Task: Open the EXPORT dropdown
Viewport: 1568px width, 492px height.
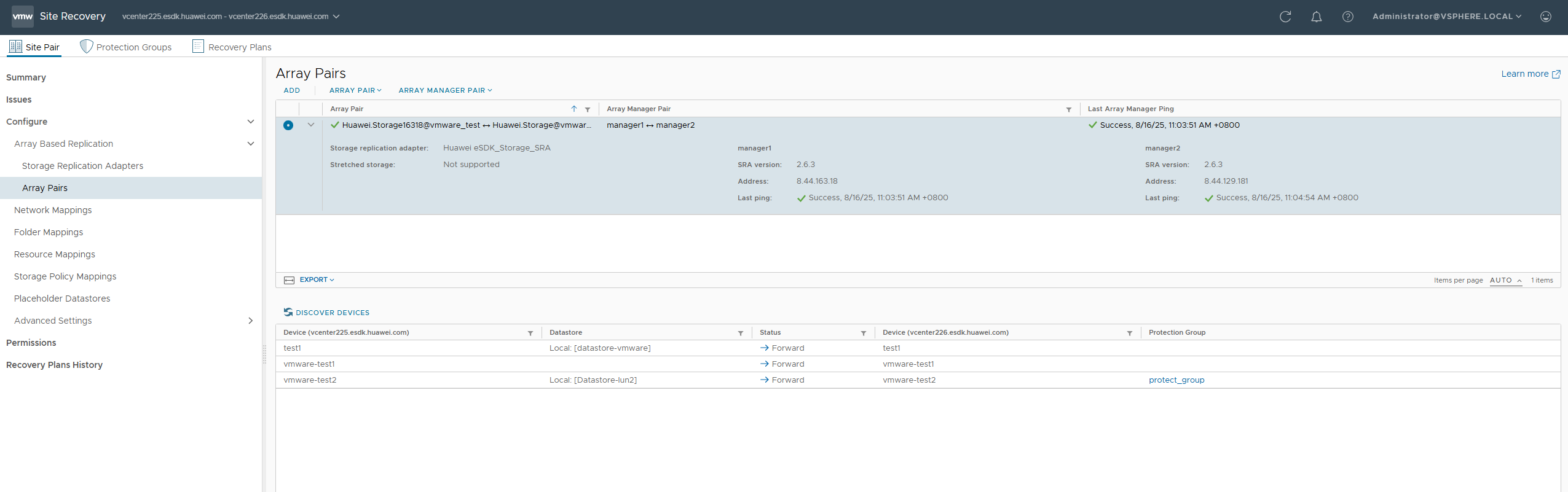Action: (x=317, y=279)
